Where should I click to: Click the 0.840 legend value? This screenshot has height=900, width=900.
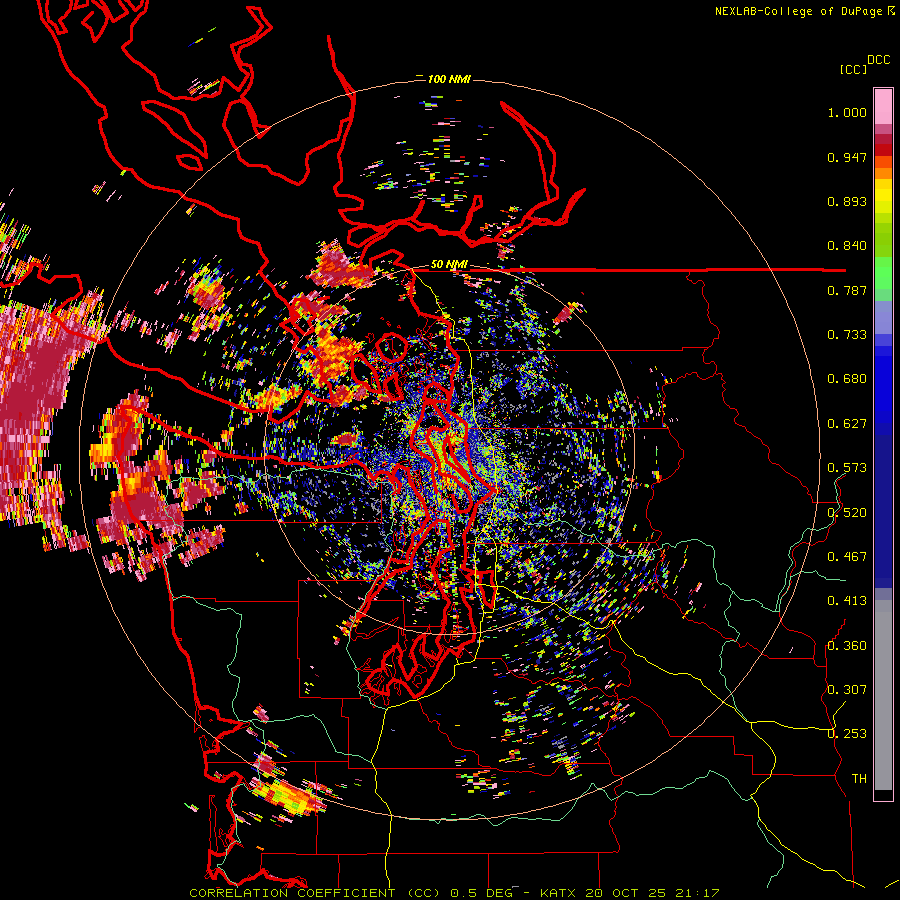847,246
